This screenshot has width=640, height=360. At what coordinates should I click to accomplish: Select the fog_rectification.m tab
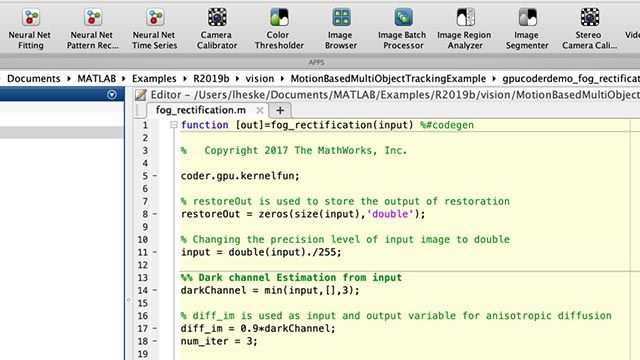coord(201,110)
